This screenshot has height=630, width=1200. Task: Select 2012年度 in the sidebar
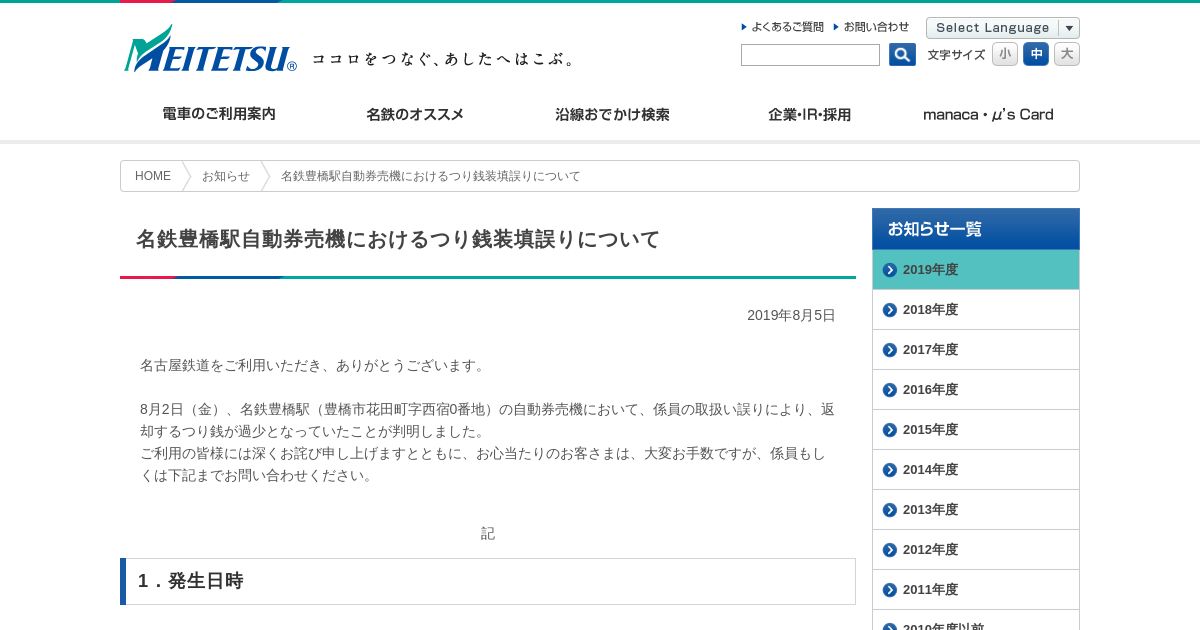[x=976, y=550]
